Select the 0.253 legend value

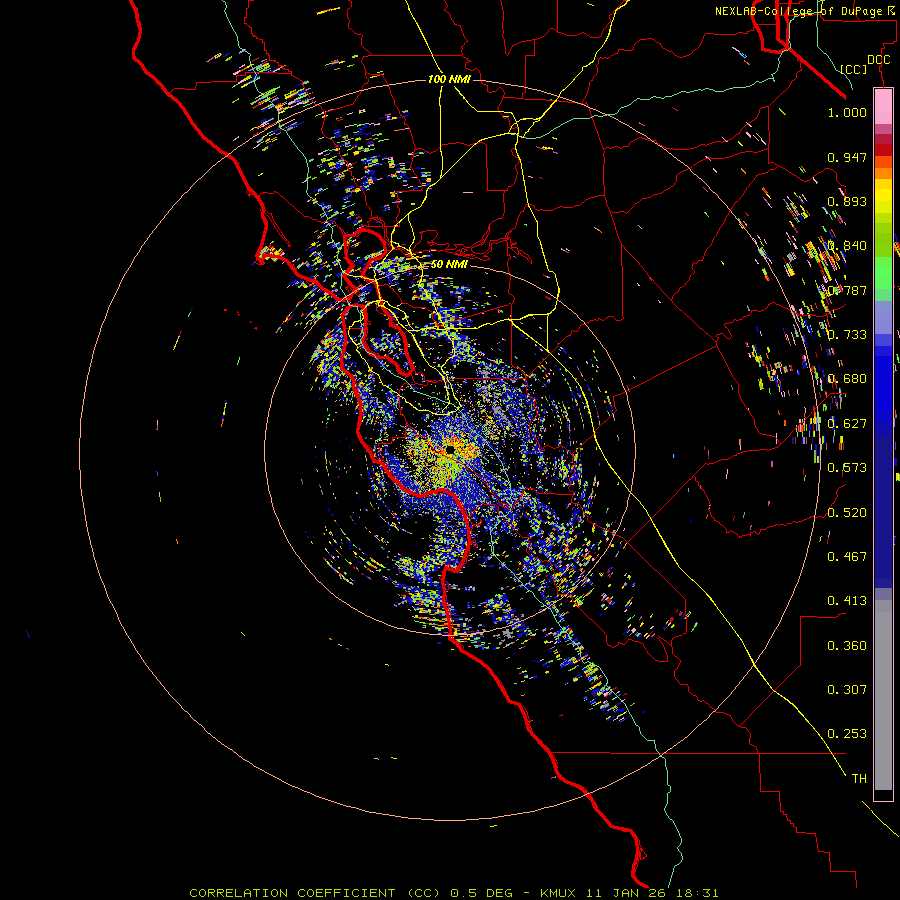tap(847, 734)
